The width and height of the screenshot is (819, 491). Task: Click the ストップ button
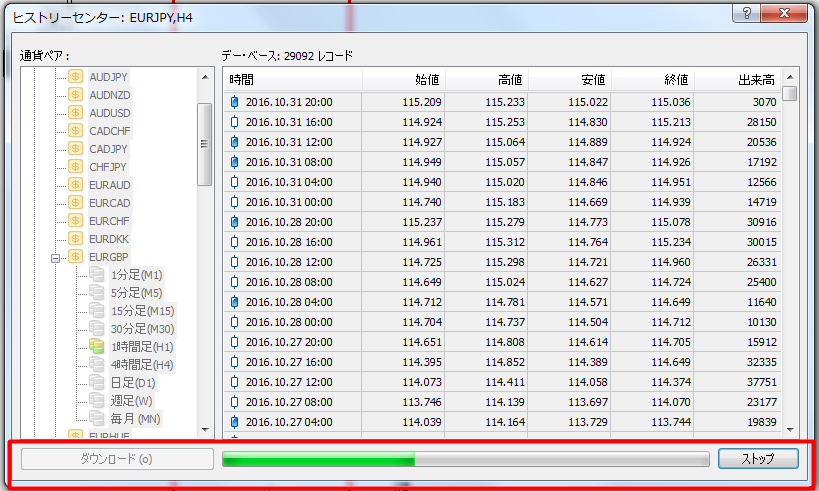click(x=758, y=459)
